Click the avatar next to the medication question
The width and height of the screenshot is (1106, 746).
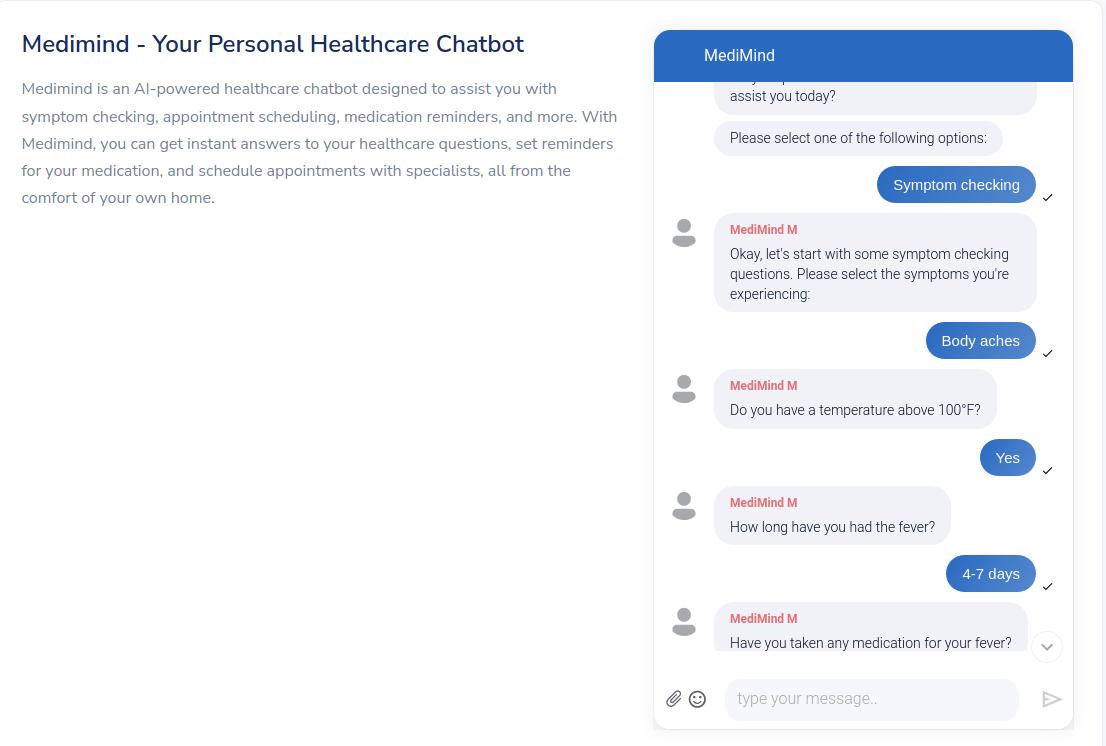684,622
